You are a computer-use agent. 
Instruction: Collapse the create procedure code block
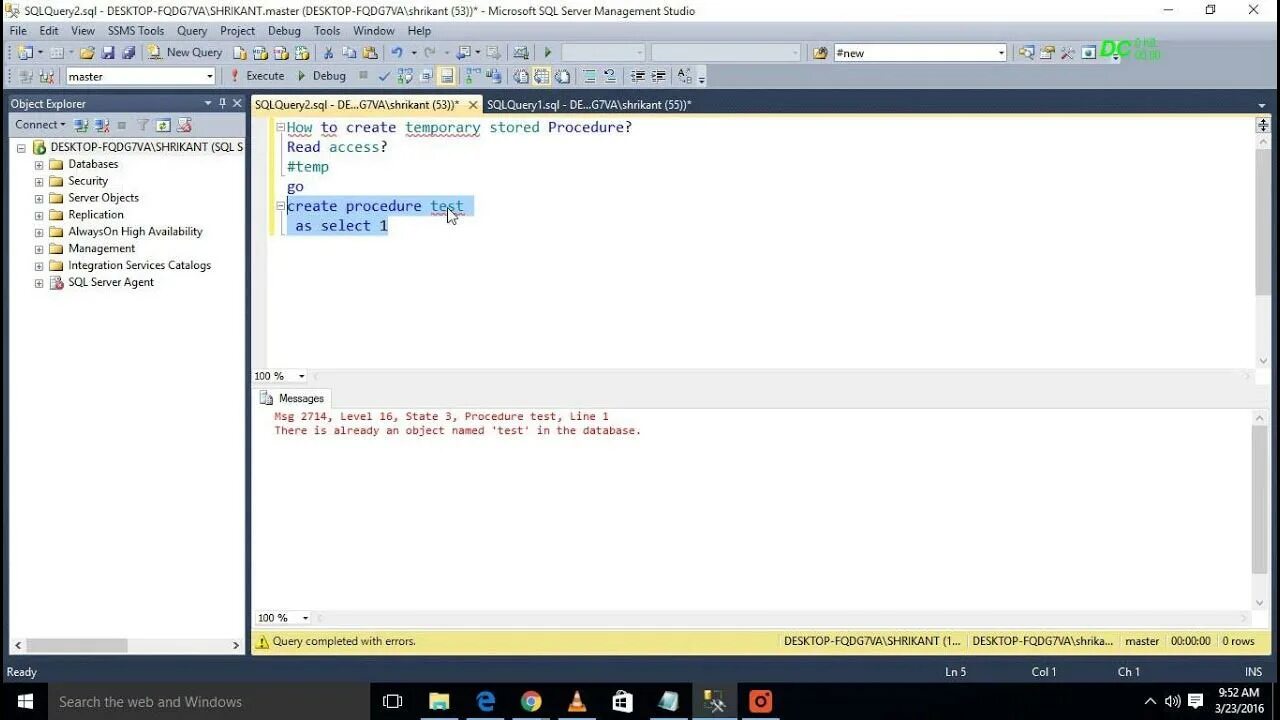pyautogui.click(x=280, y=206)
